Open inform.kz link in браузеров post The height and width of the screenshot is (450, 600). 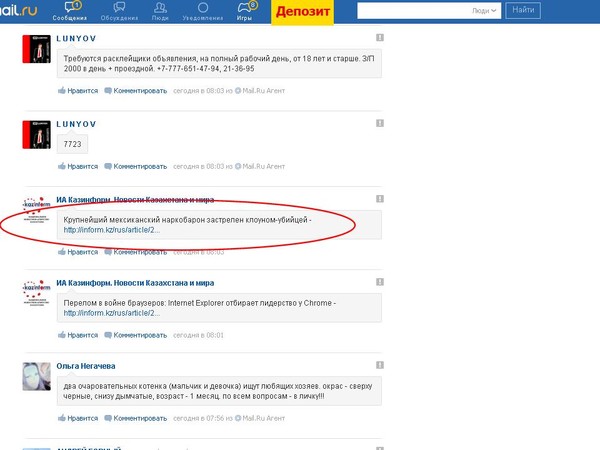[x=112, y=313]
